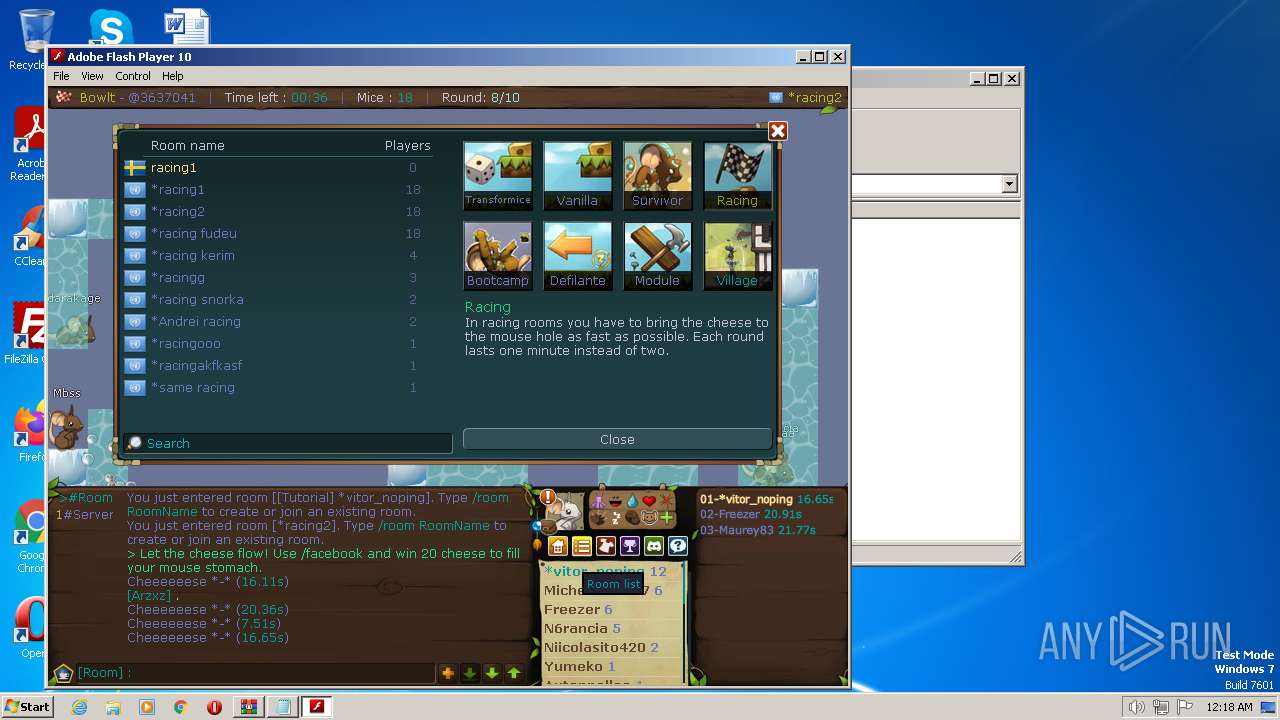Click Yumeko in the player list

click(573, 666)
